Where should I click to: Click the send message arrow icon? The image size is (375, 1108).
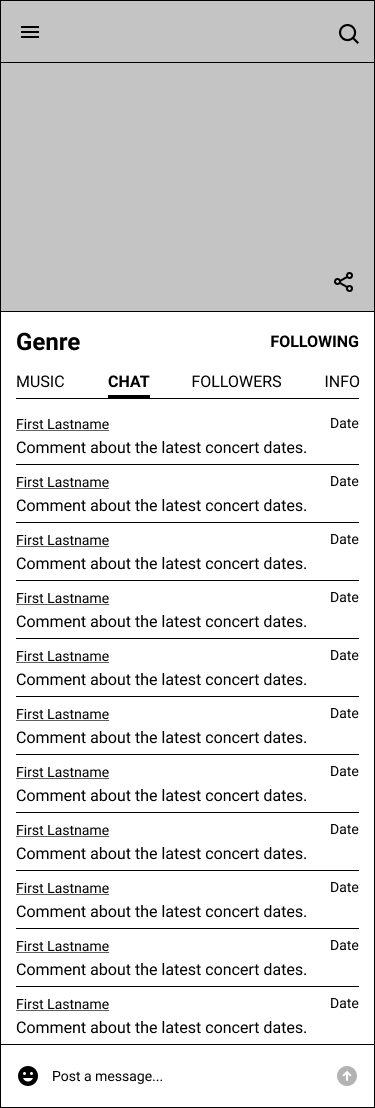pyautogui.click(x=347, y=1076)
